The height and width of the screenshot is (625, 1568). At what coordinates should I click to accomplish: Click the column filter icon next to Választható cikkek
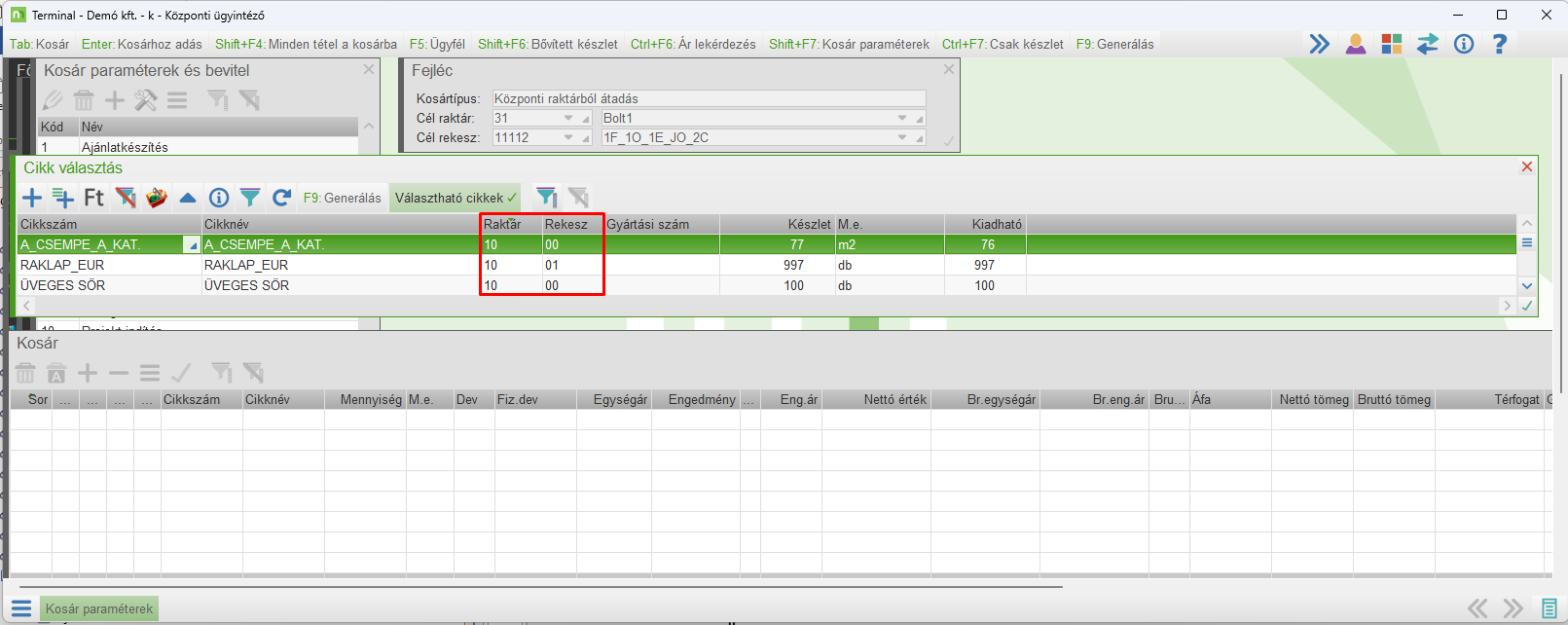tap(547, 198)
